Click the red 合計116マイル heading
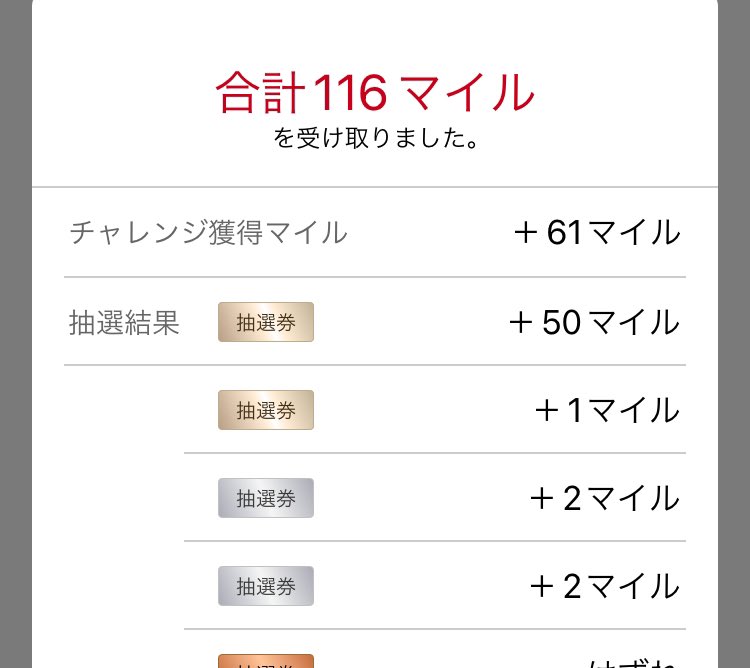The height and width of the screenshot is (668, 750). pyautogui.click(x=375, y=92)
